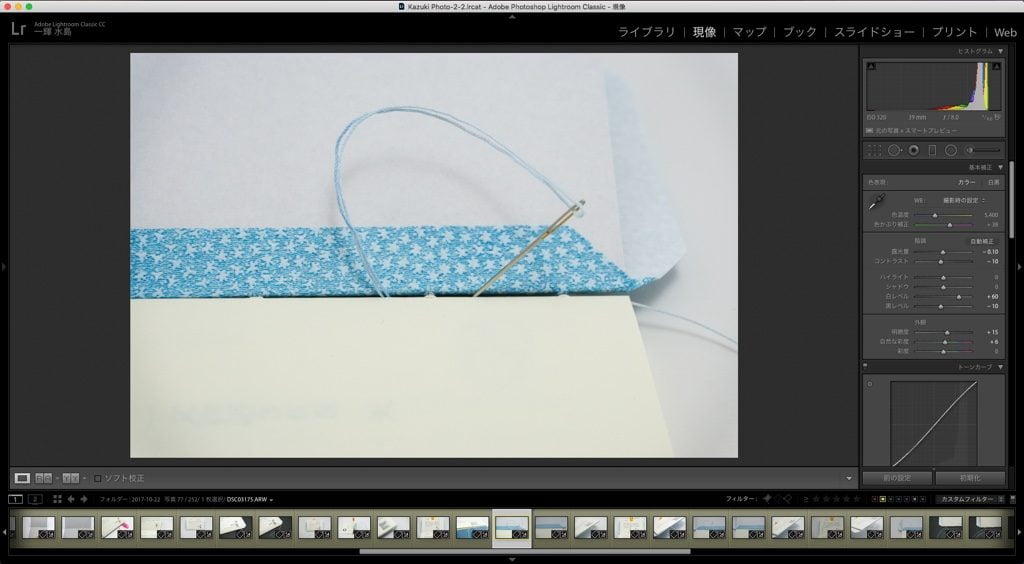Filter by flagged photos icon
Image resolution: width=1024 pixels, height=564 pixels.
(x=767, y=499)
